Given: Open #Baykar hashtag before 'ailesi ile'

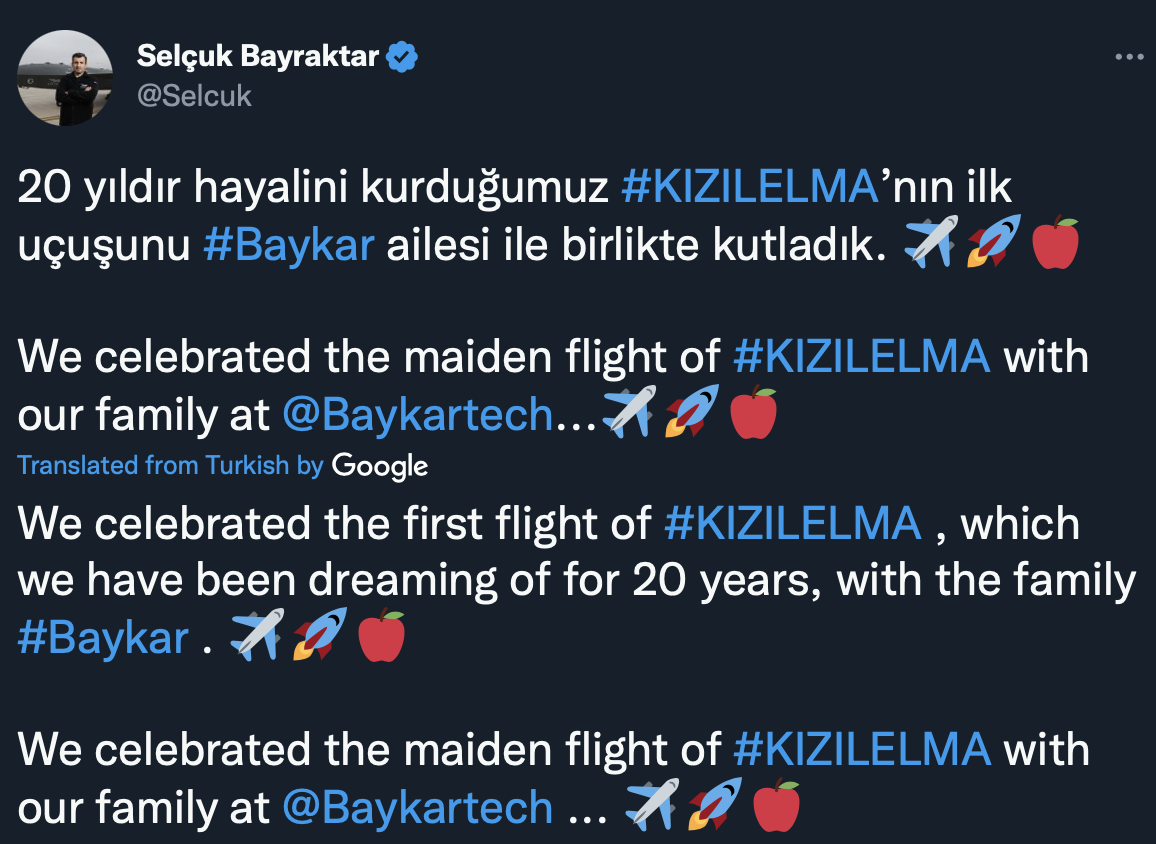Looking at the screenshot, I should [x=288, y=247].
